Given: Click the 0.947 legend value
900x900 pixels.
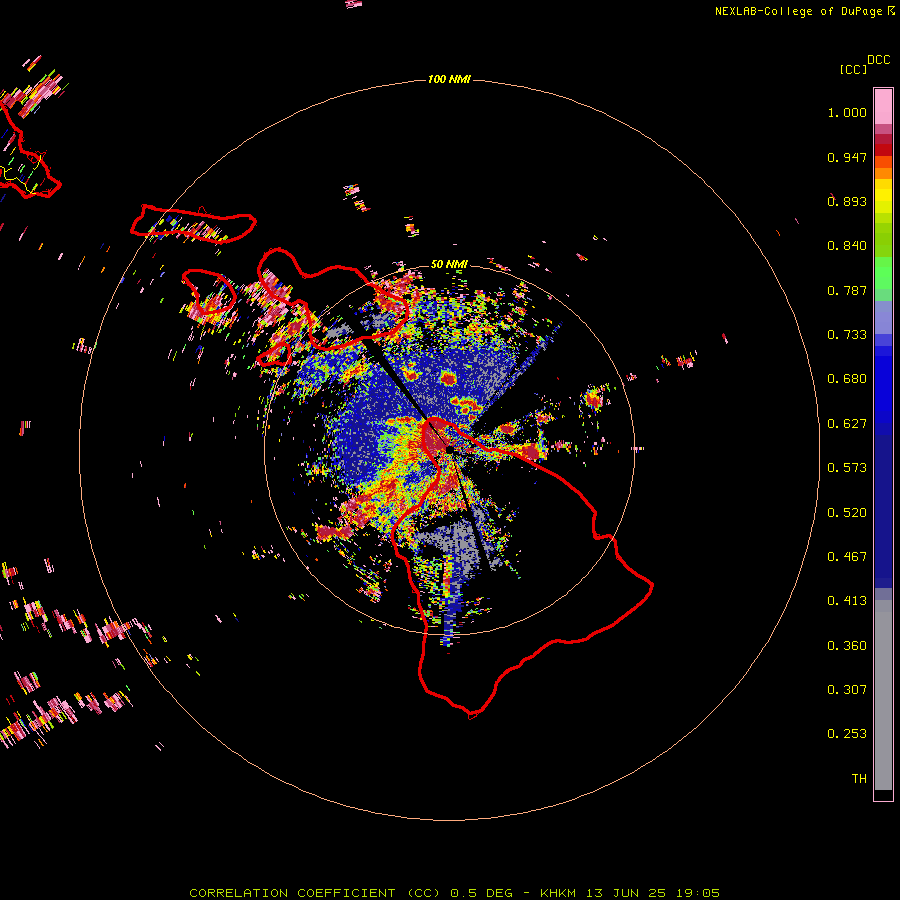Looking at the screenshot, I should [x=847, y=157].
